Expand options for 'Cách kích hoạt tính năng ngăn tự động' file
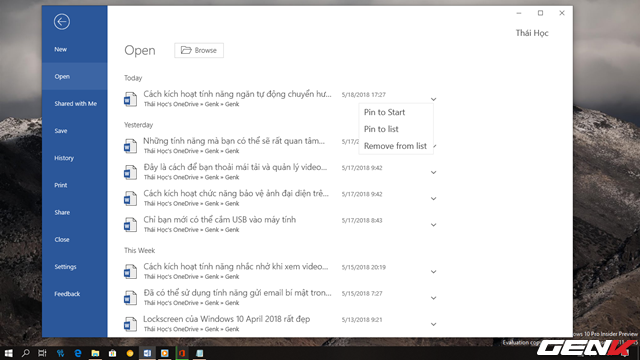The width and height of the screenshot is (640, 360). (433, 99)
